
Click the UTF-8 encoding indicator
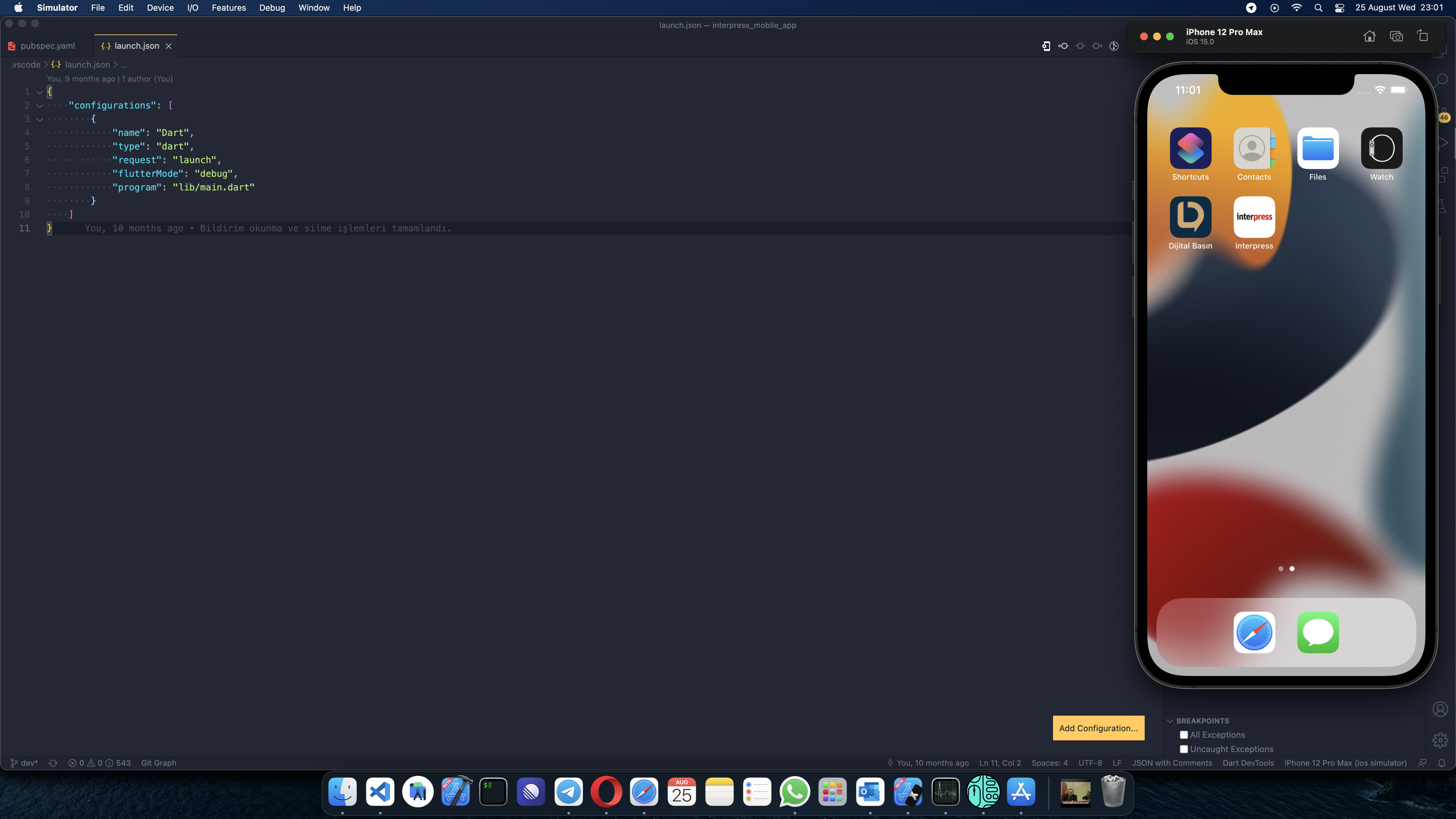point(1090,763)
